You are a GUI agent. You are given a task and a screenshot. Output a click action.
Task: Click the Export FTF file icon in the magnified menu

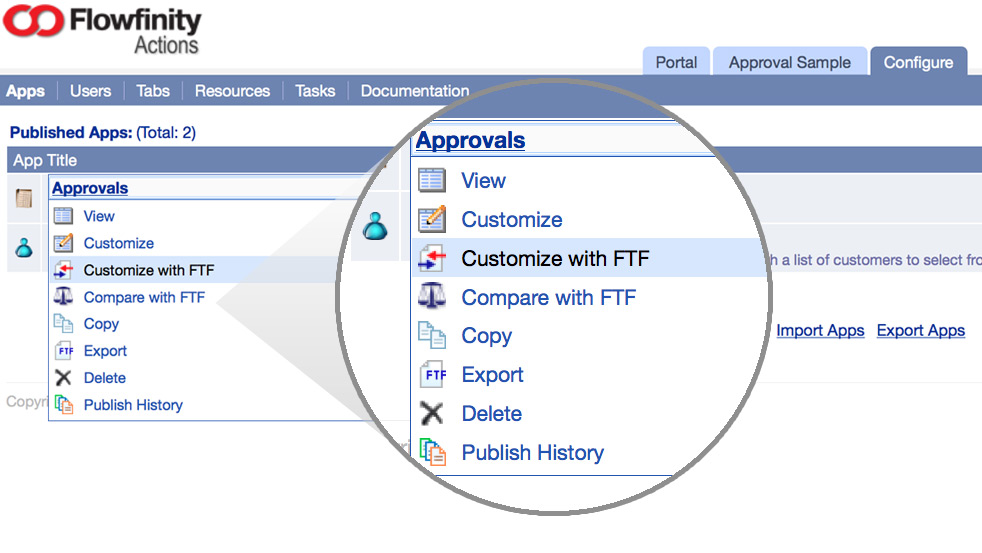pyautogui.click(x=433, y=375)
